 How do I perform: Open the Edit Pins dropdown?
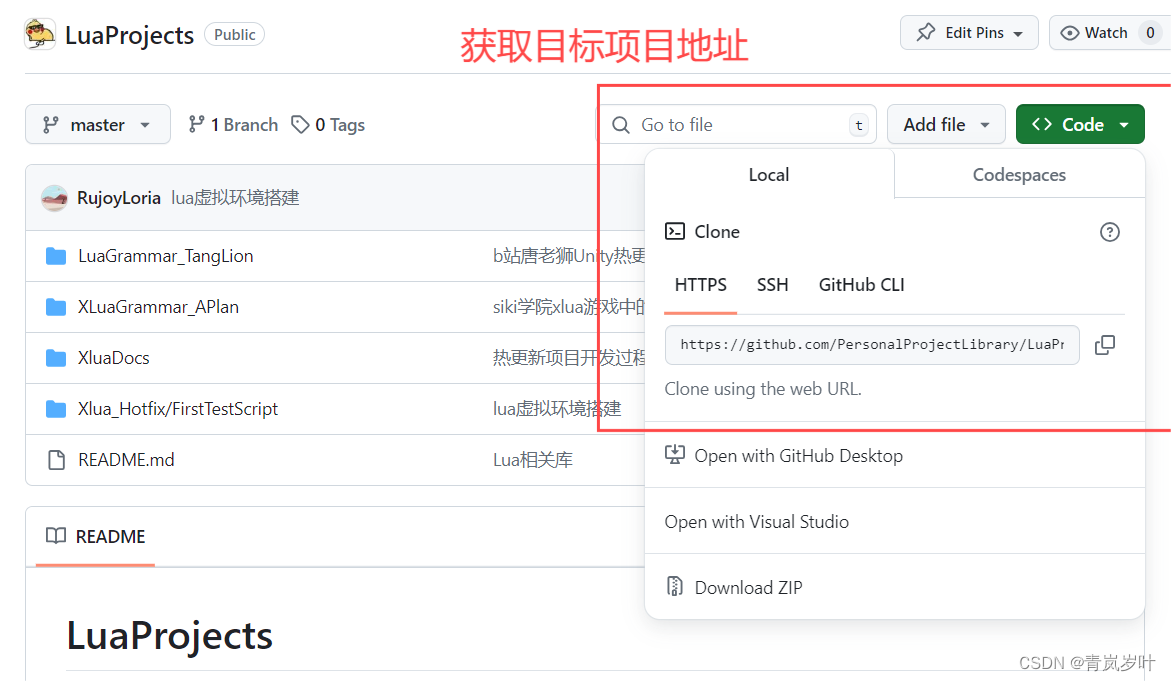point(969,33)
